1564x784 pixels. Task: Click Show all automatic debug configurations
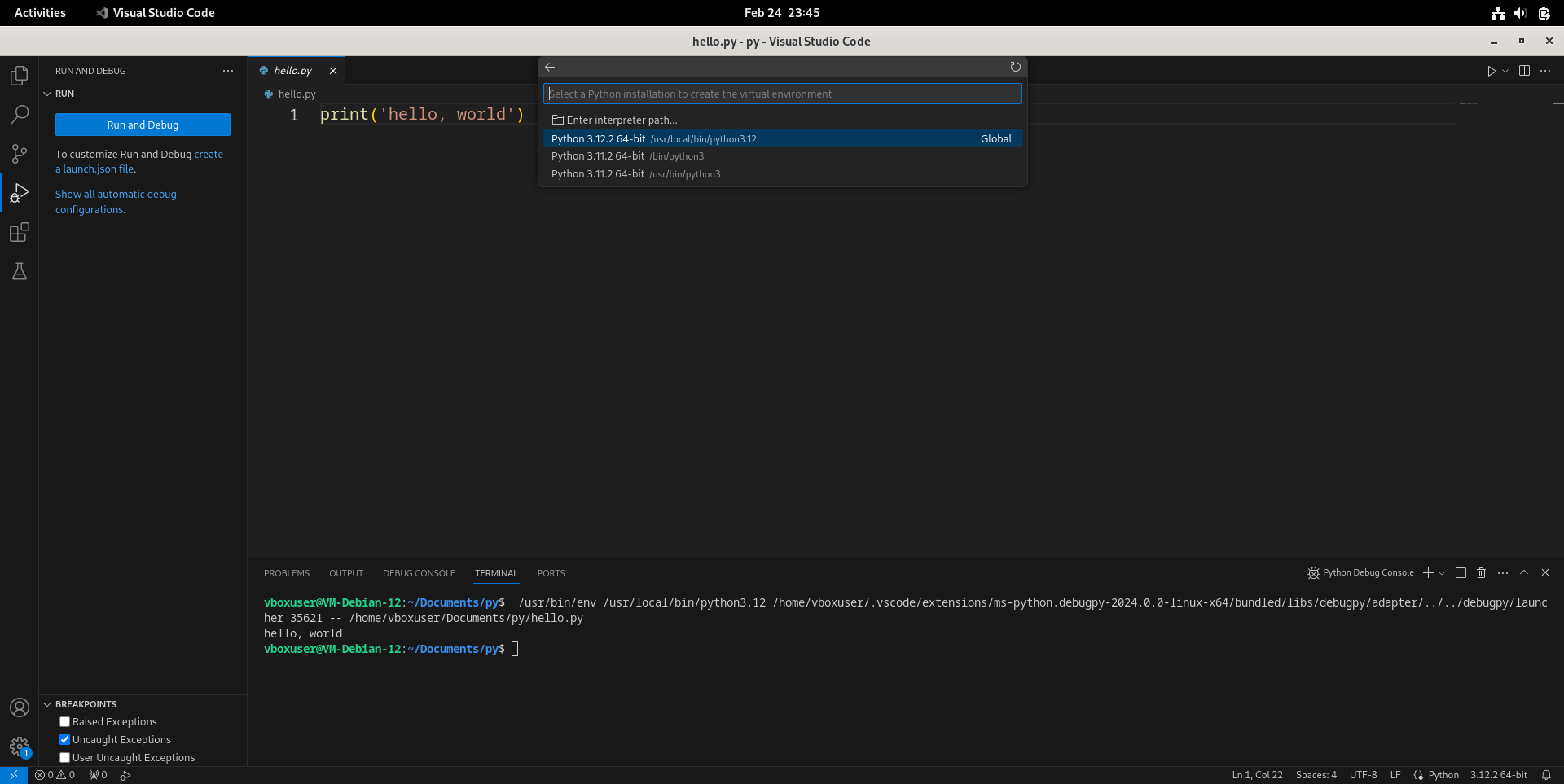click(116, 202)
